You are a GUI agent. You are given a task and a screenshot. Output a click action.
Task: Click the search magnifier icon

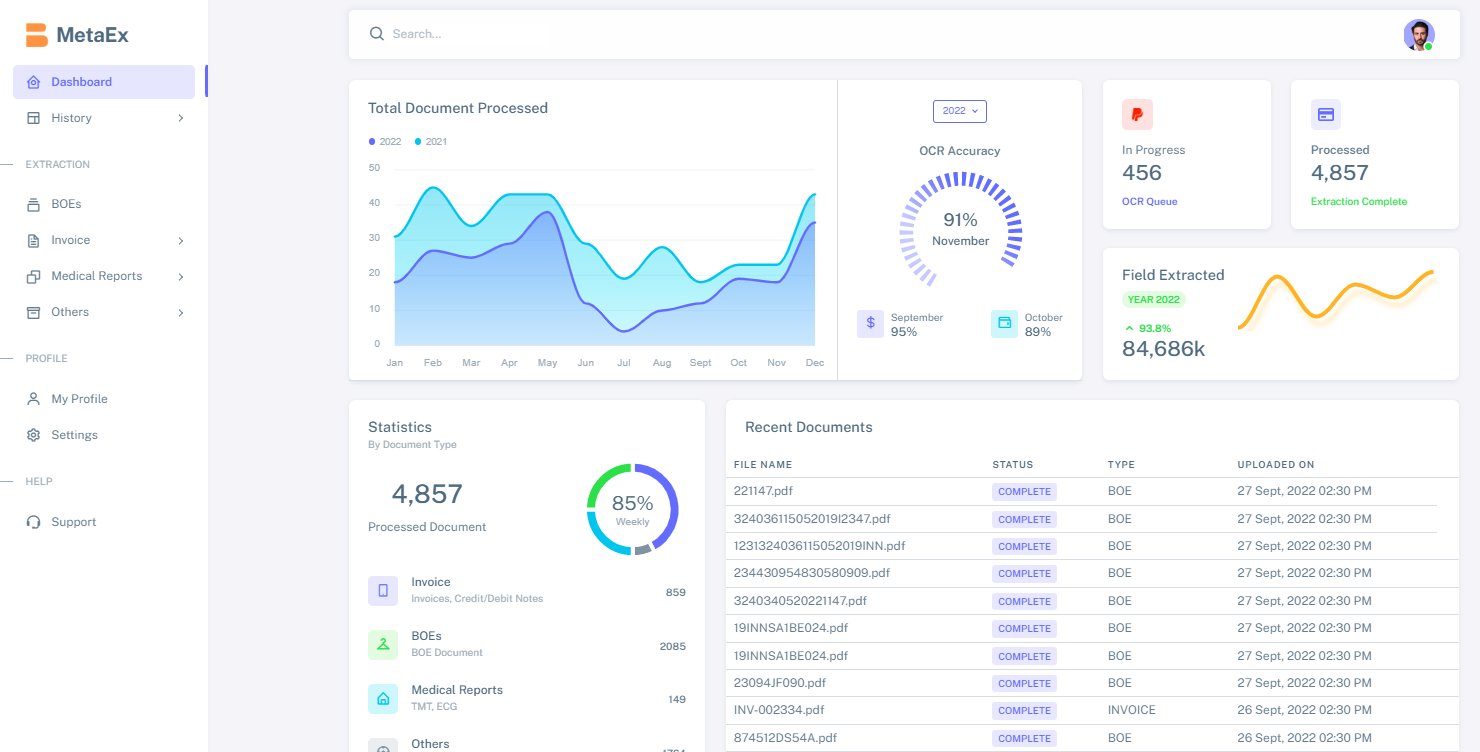pos(377,33)
